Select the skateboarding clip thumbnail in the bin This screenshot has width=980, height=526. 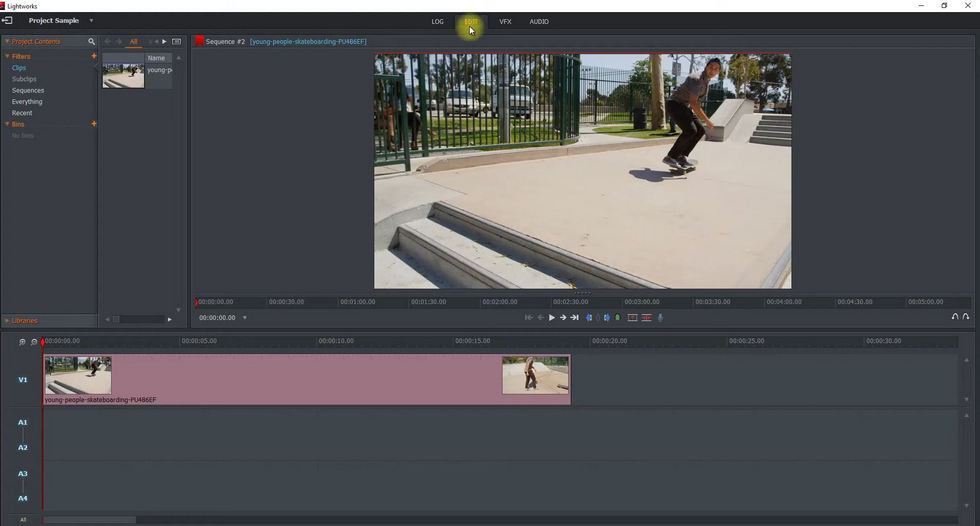(x=123, y=76)
